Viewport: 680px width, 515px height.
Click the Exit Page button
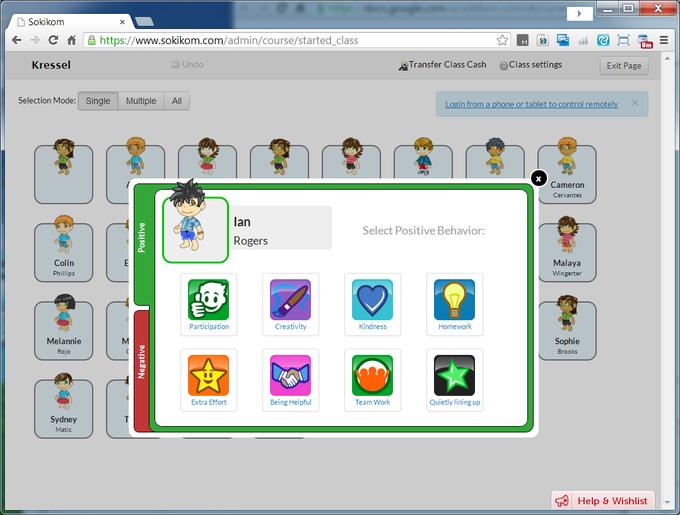coord(624,65)
